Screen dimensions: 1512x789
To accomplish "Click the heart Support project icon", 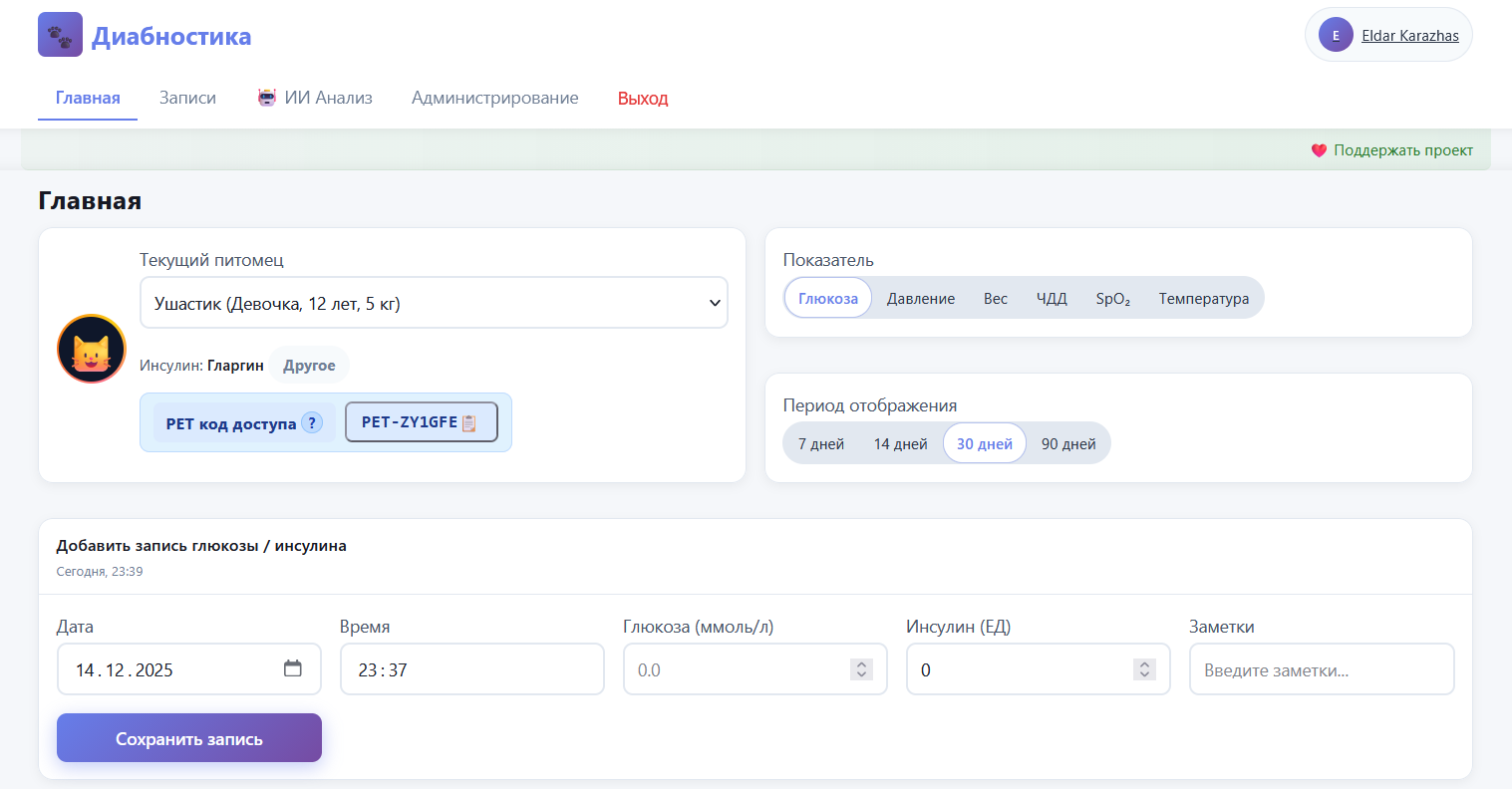I will [x=1319, y=150].
